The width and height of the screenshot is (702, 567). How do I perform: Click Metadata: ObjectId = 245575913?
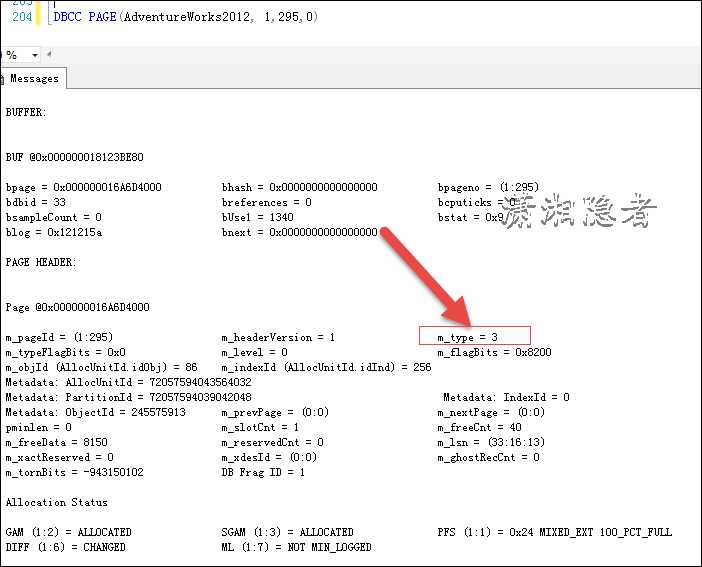95,412
